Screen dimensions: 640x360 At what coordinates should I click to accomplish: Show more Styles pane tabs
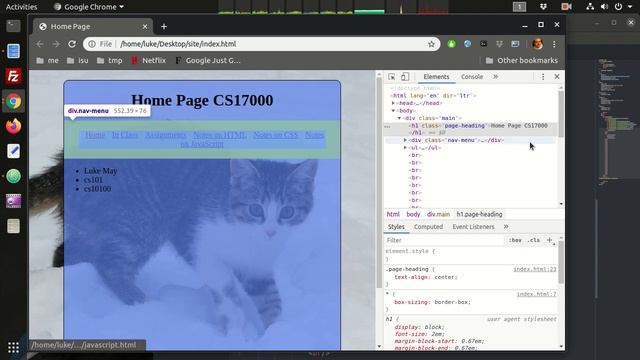(506, 227)
